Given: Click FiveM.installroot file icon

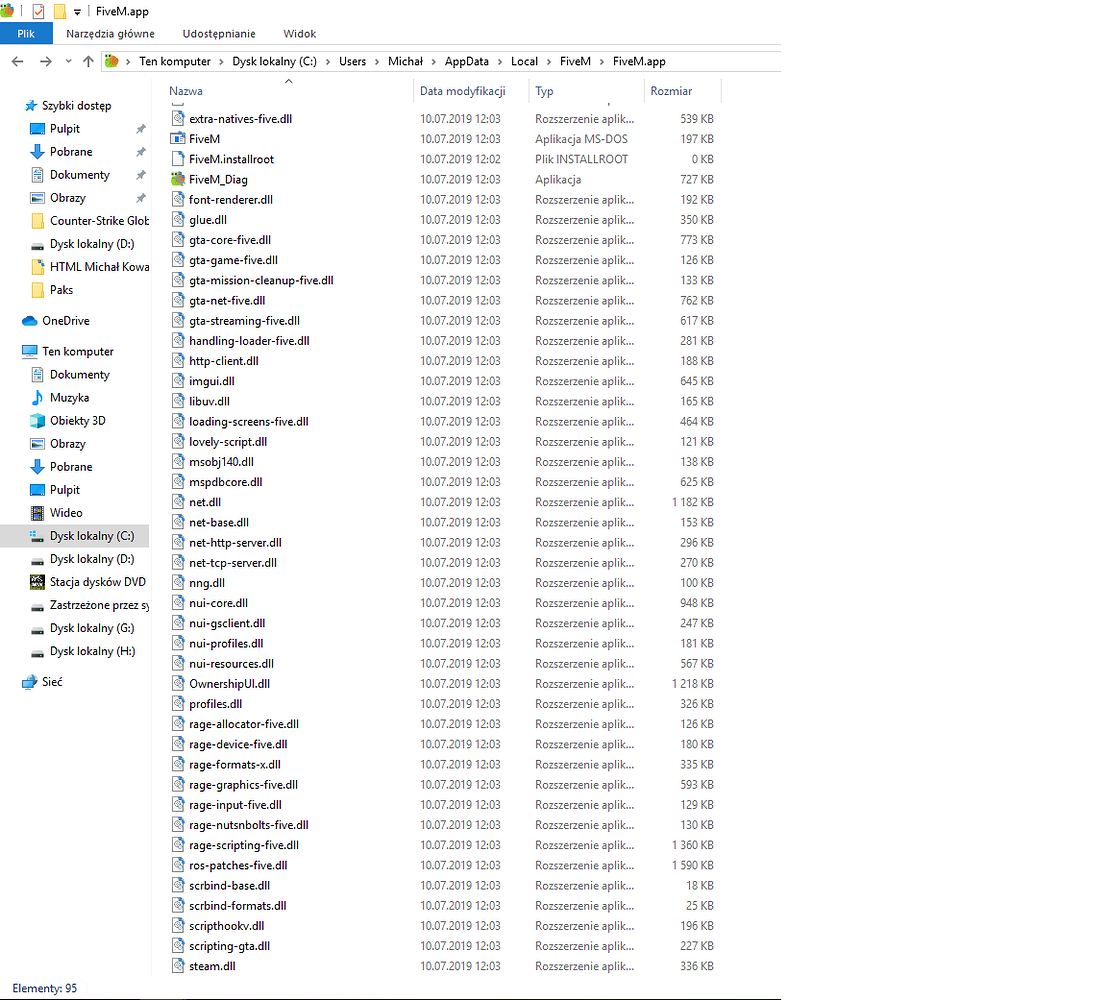Looking at the screenshot, I should 178,159.
